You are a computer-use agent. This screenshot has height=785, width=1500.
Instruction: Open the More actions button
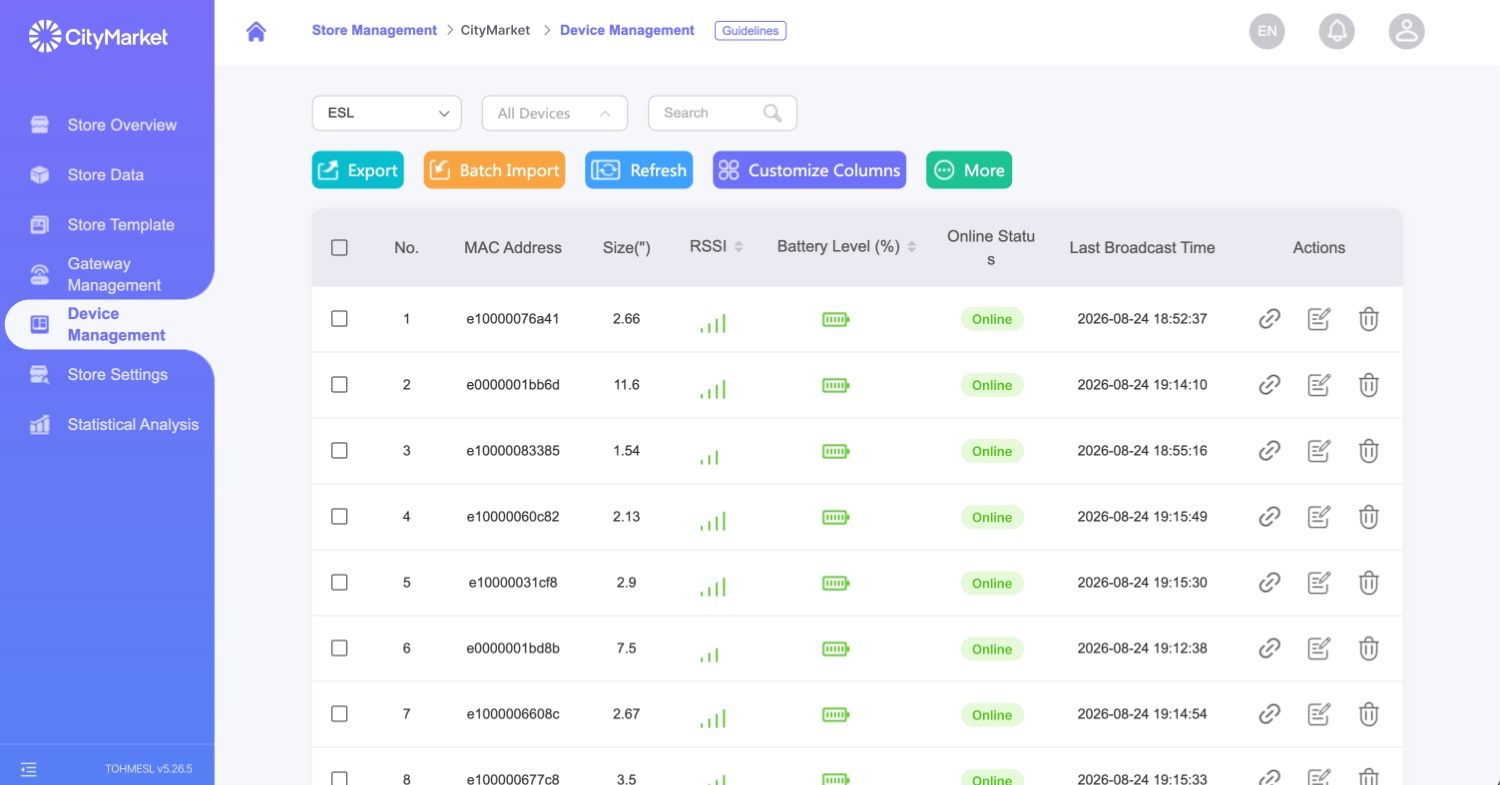click(969, 170)
